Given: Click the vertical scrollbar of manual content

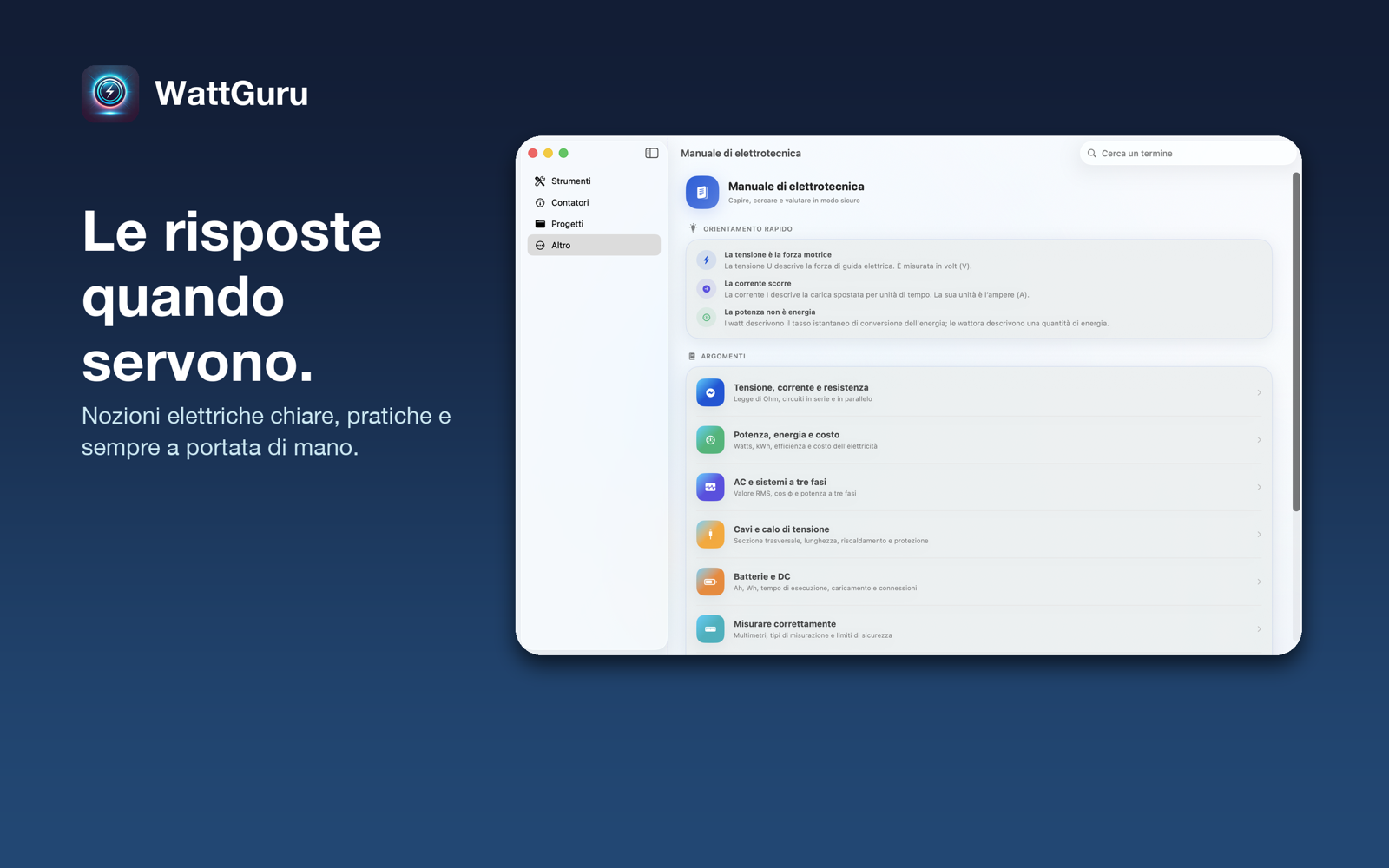Looking at the screenshot, I should (1296, 342).
